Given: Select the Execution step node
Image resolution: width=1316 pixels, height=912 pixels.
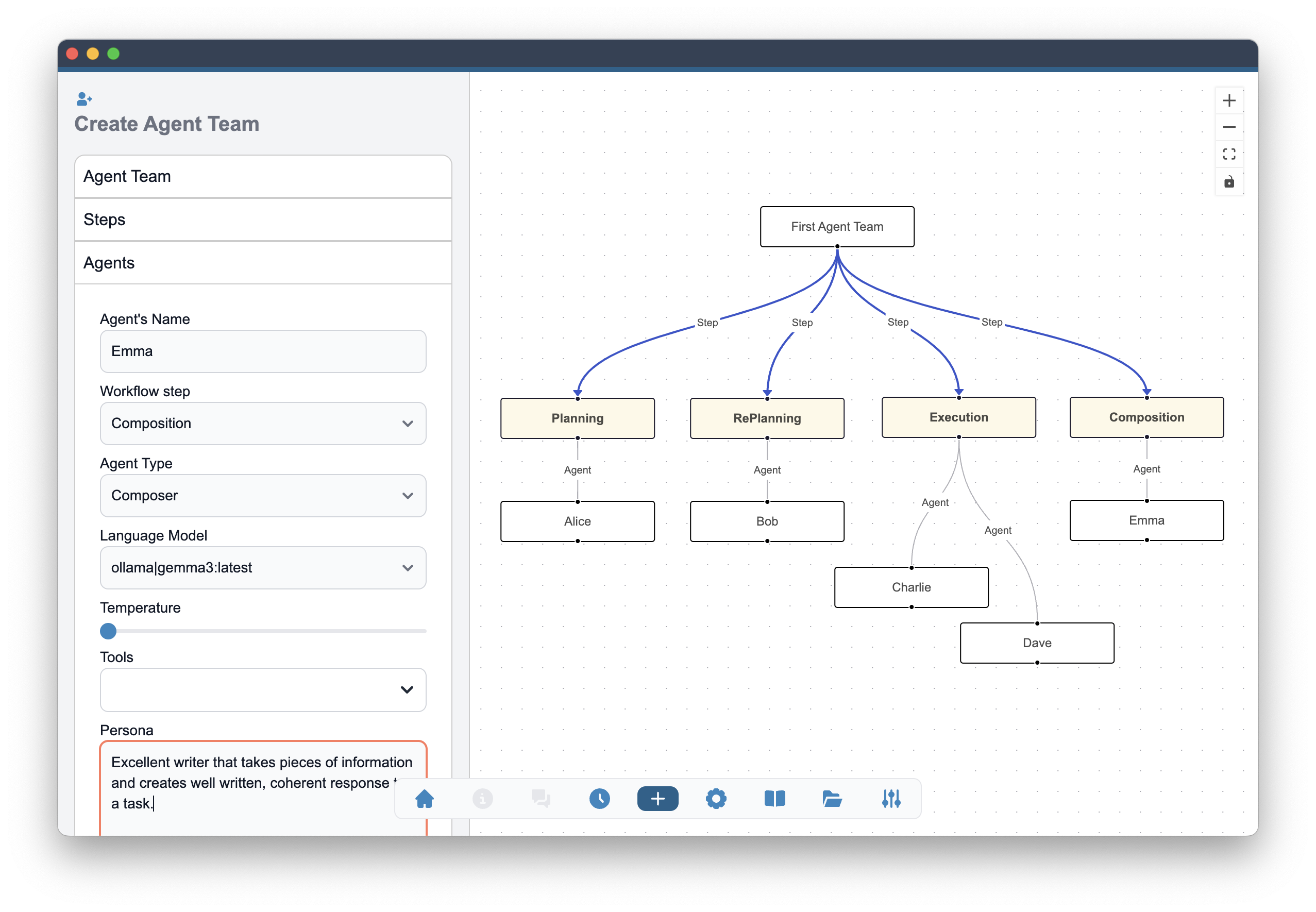Looking at the screenshot, I should (x=958, y=417).
